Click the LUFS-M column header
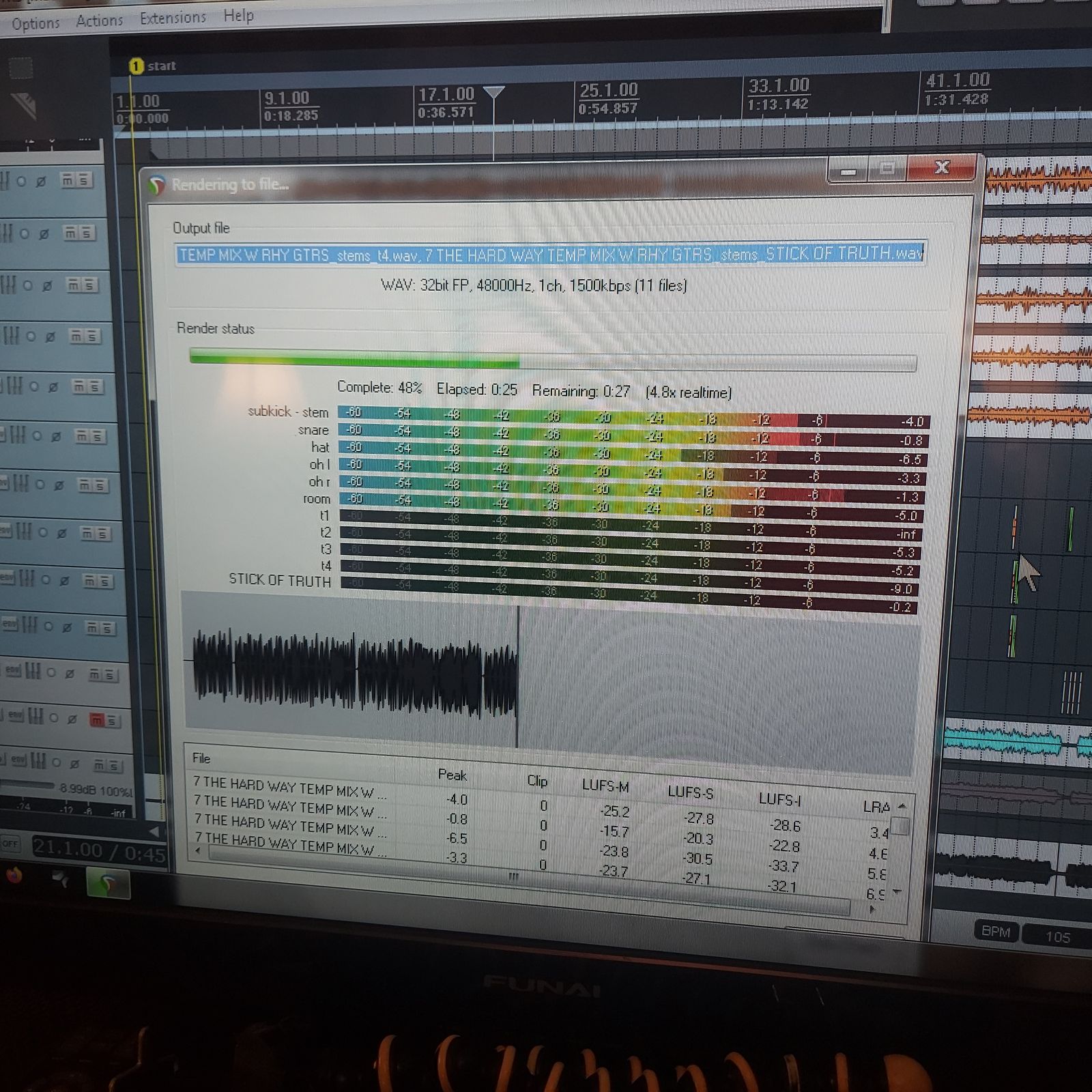This screenshot has width=1092, height=1092. pos(605,786)
